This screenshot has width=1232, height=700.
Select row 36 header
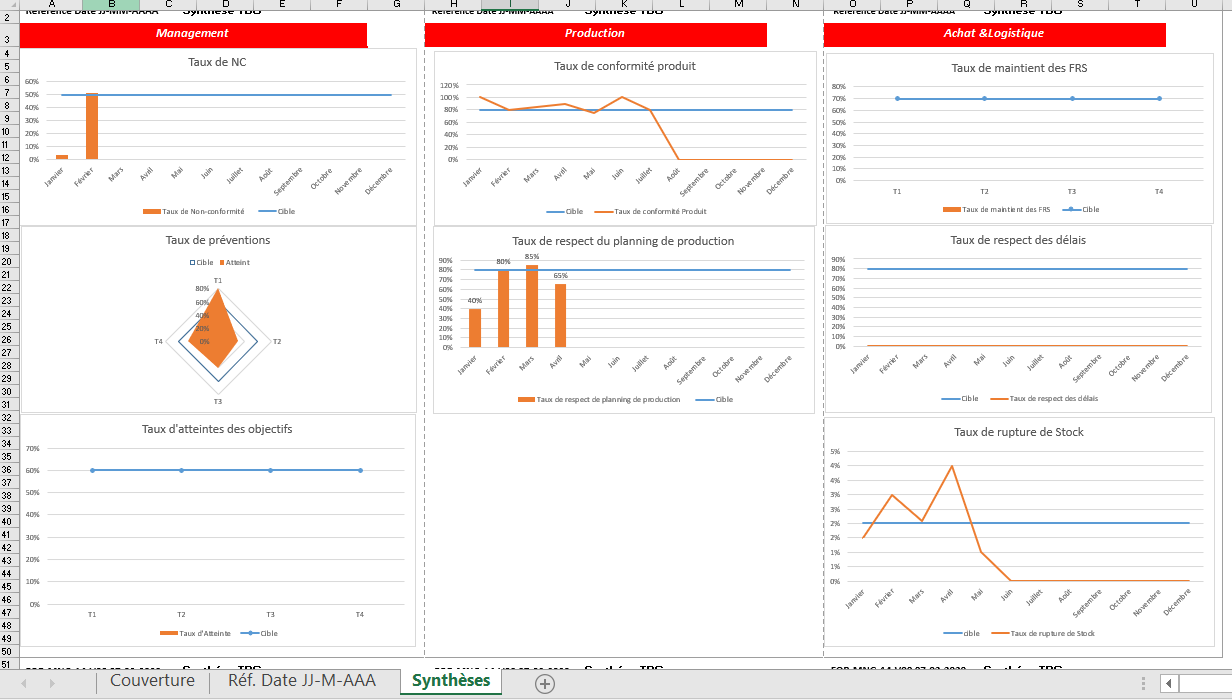point(6,470)
